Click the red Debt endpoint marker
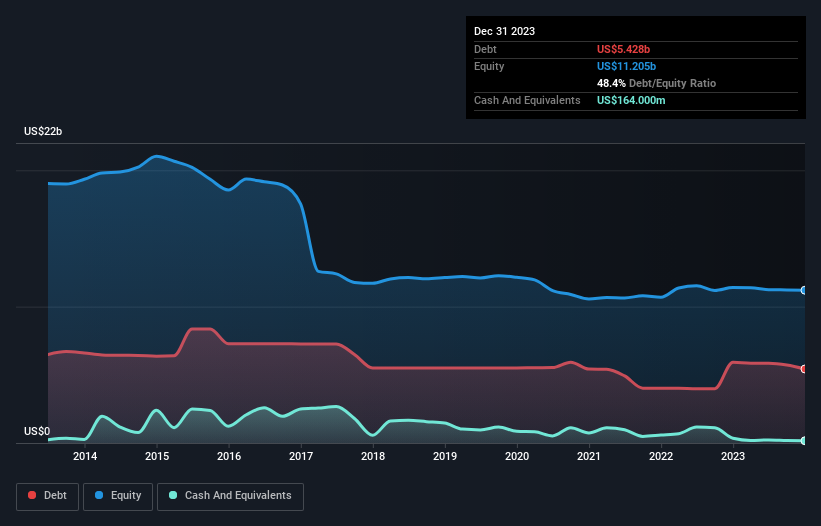Screen dimensions: 821x526 tap(804, 369)
